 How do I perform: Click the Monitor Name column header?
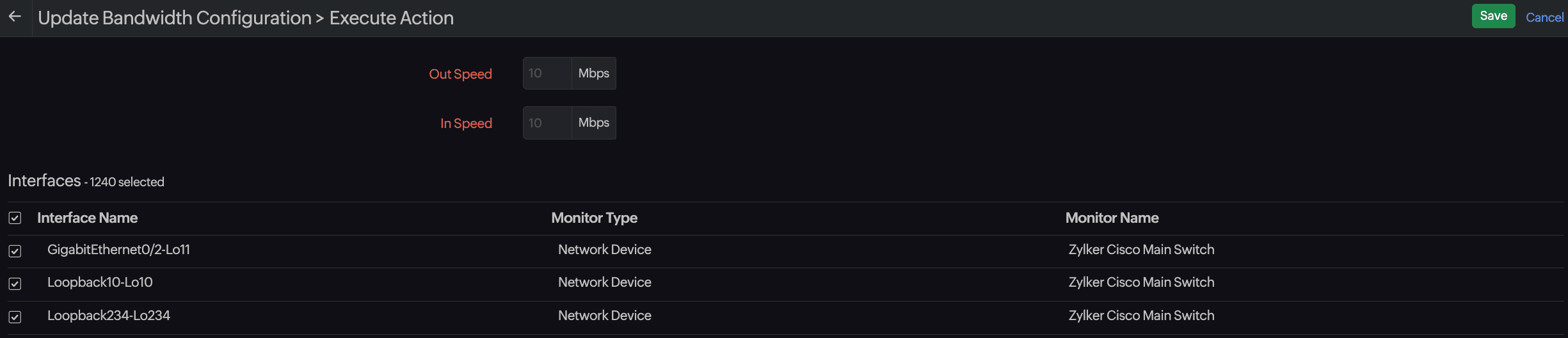(x=1112, y=218)
